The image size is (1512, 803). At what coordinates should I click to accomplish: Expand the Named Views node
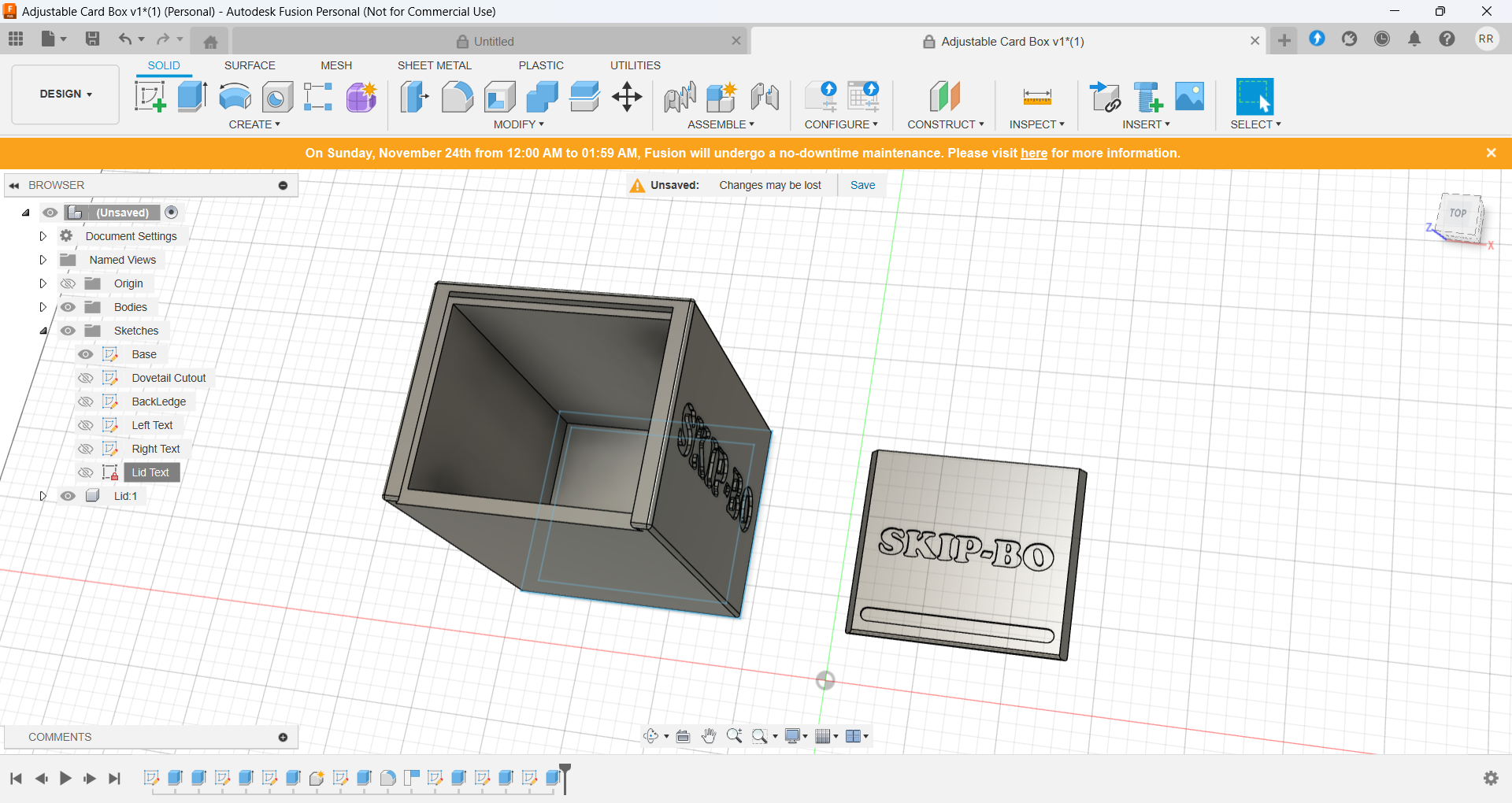pos(43,260)
